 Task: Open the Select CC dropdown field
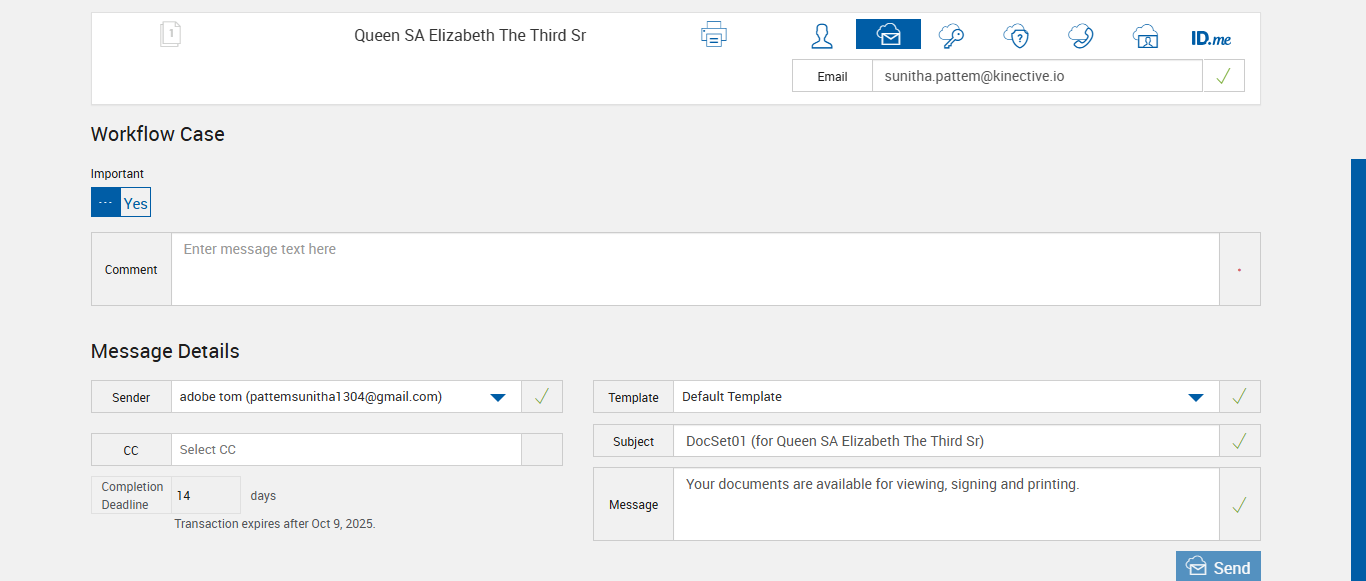pyautogui.click(x=346, y=450)
